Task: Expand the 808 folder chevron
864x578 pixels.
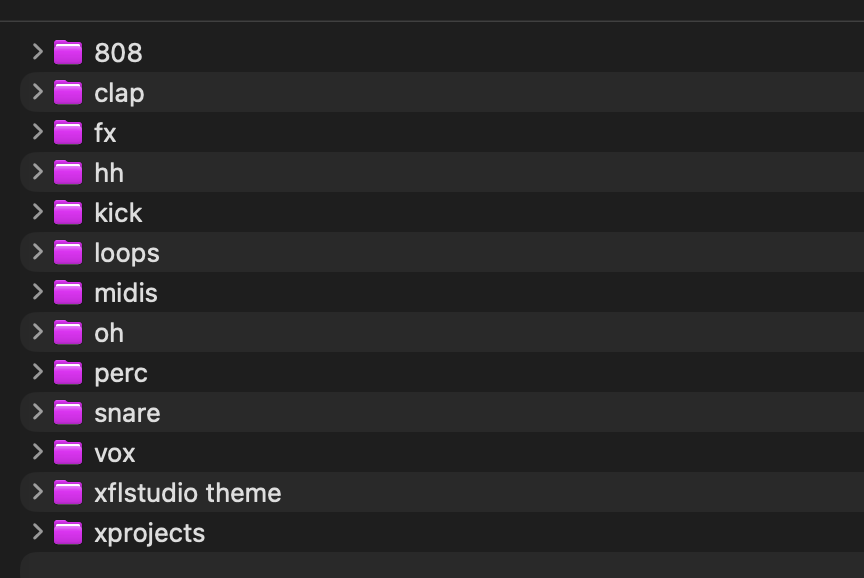Action: coord(37,52)
